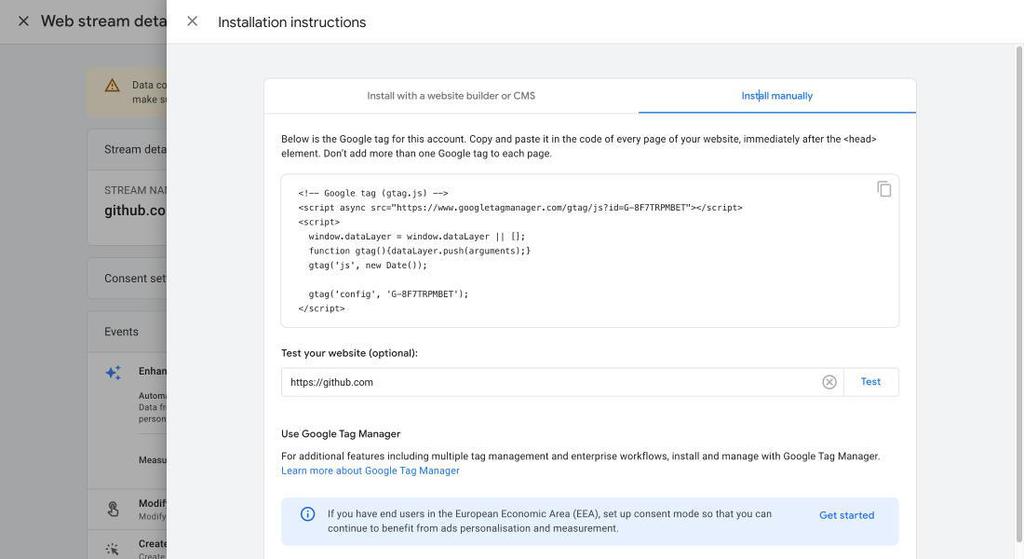Click the Installation instructions heading
Viewport: 1024px width, 559px height.
point(292,22)
